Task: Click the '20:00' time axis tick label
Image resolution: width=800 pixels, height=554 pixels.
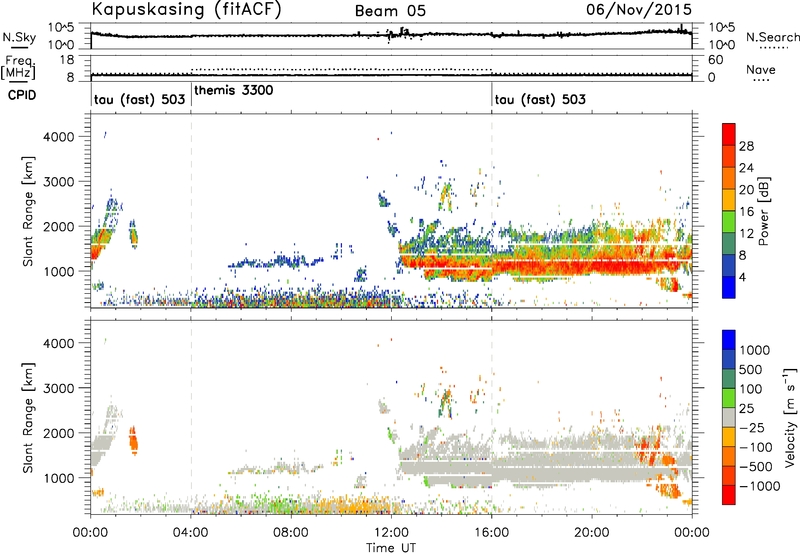Action: (592, 533)
